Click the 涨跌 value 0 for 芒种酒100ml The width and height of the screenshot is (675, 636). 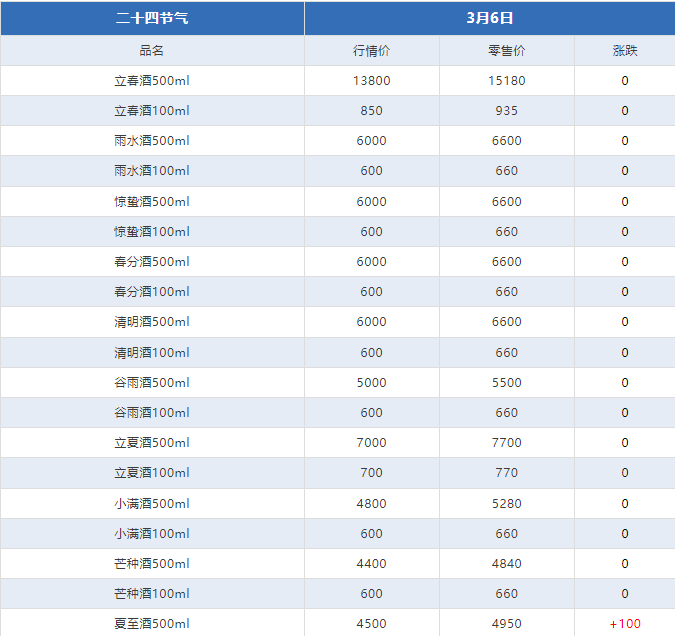pyautogui.click(x=625, y=594)
